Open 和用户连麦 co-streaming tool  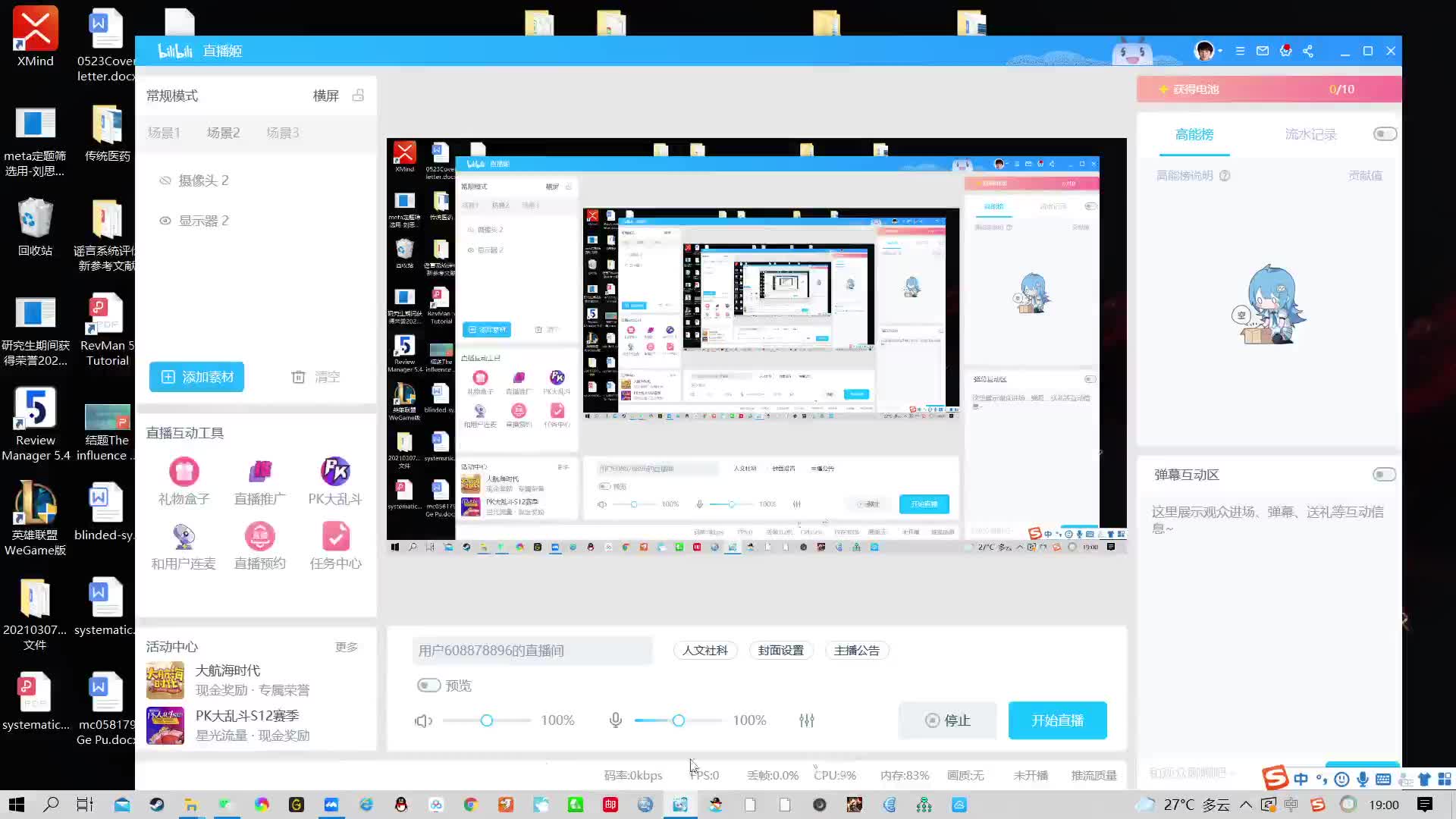tap(184, 546)
